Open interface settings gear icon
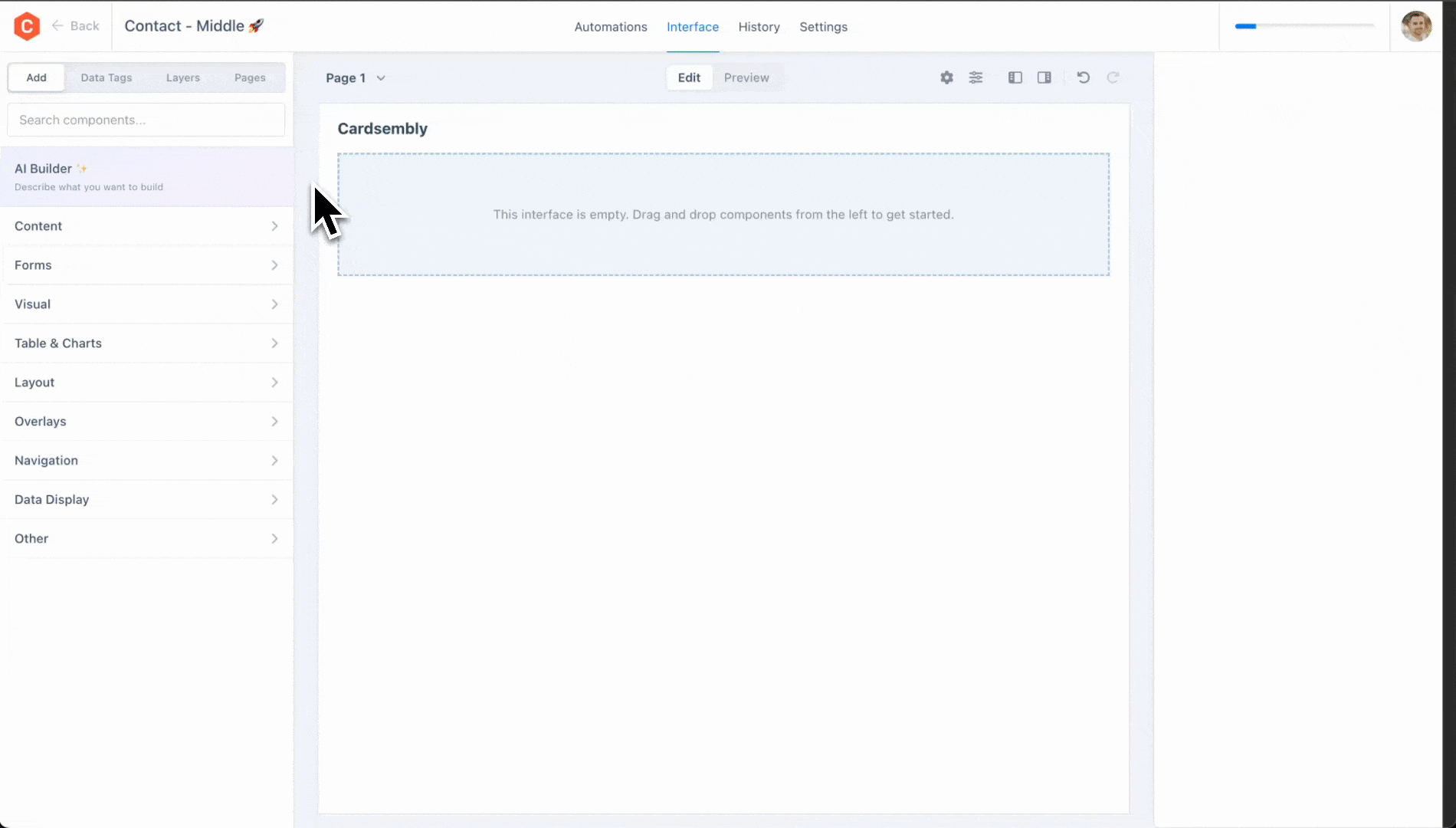1456x828 pixels. click(947, 77)
